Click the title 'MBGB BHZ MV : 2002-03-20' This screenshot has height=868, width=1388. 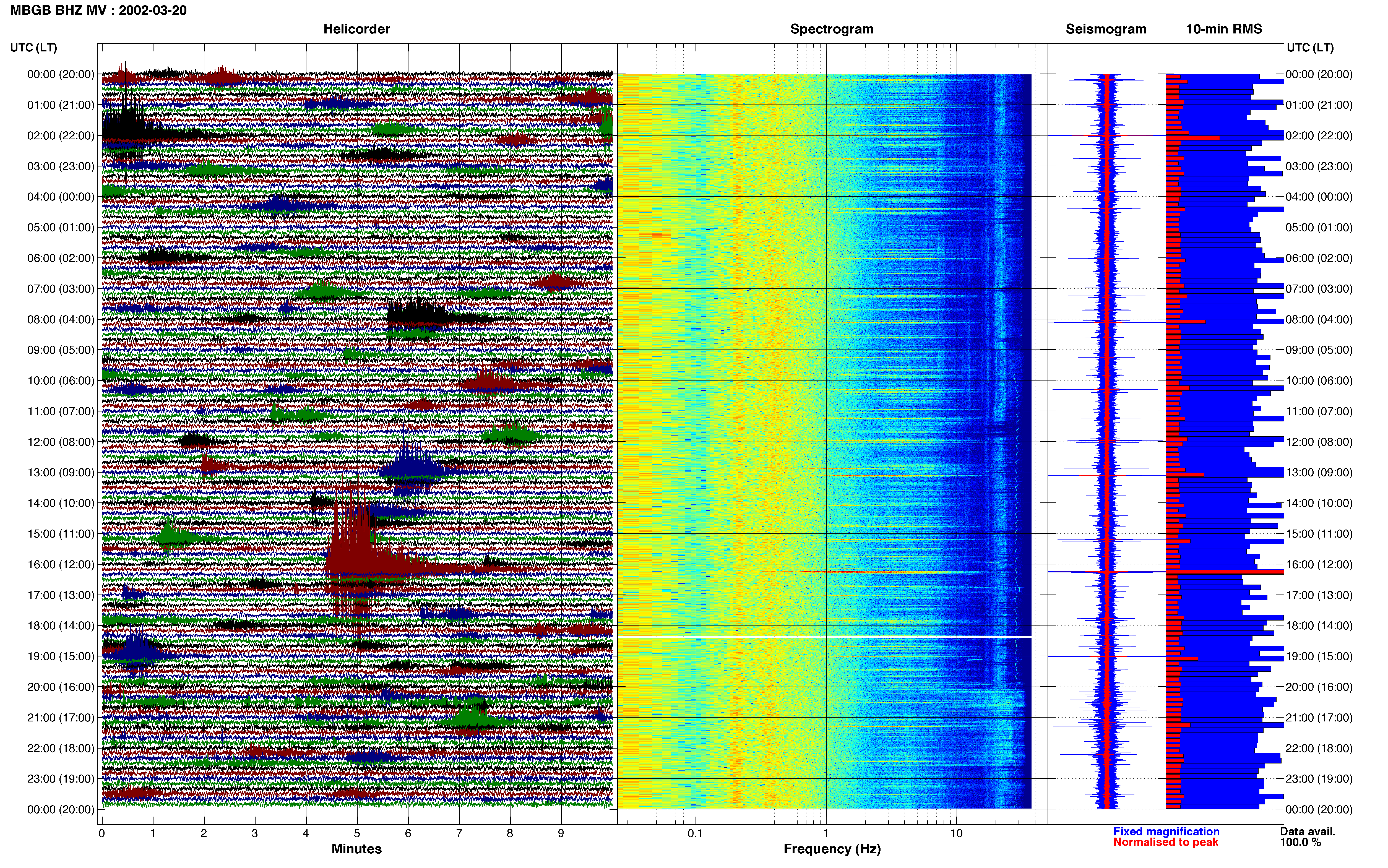[98, 10]
